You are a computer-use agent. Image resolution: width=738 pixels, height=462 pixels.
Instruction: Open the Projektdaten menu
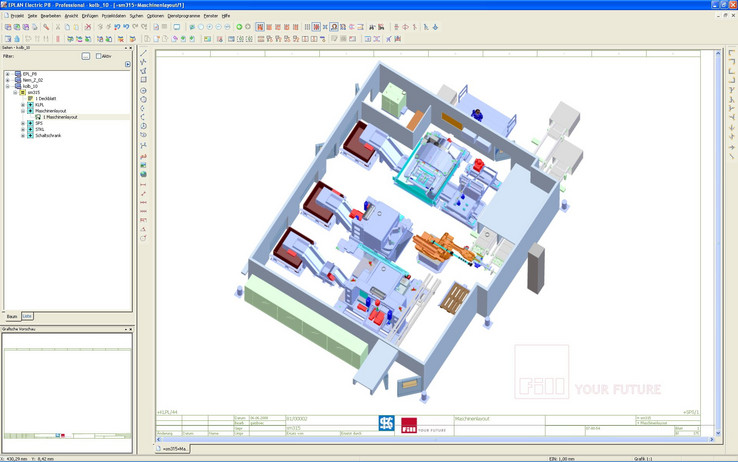113,16
